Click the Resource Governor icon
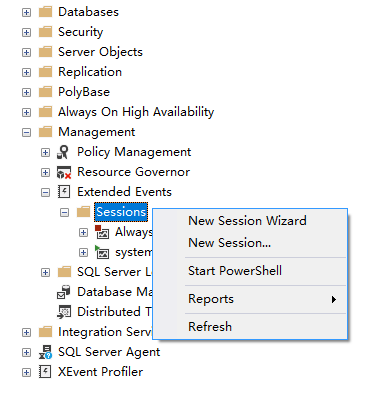The image size is (375, 400). 64,172
